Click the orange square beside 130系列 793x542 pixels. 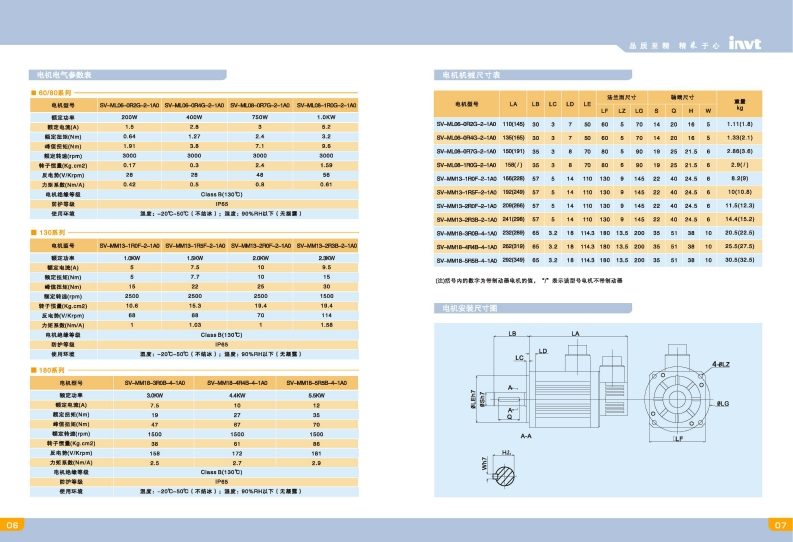click(x=32, y=231)
